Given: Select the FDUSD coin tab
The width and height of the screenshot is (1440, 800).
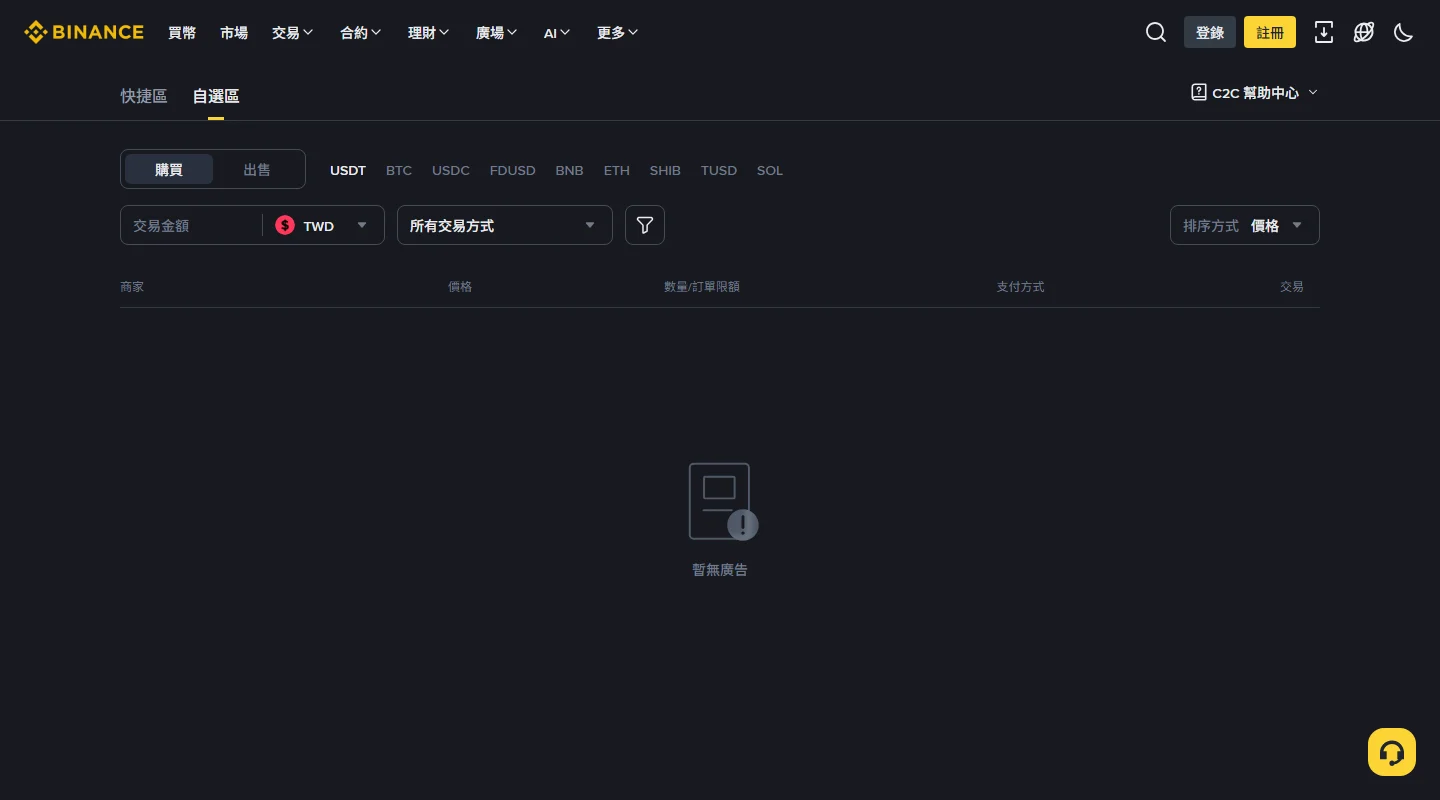Looking at the screenshot, I should coord(513,170).
